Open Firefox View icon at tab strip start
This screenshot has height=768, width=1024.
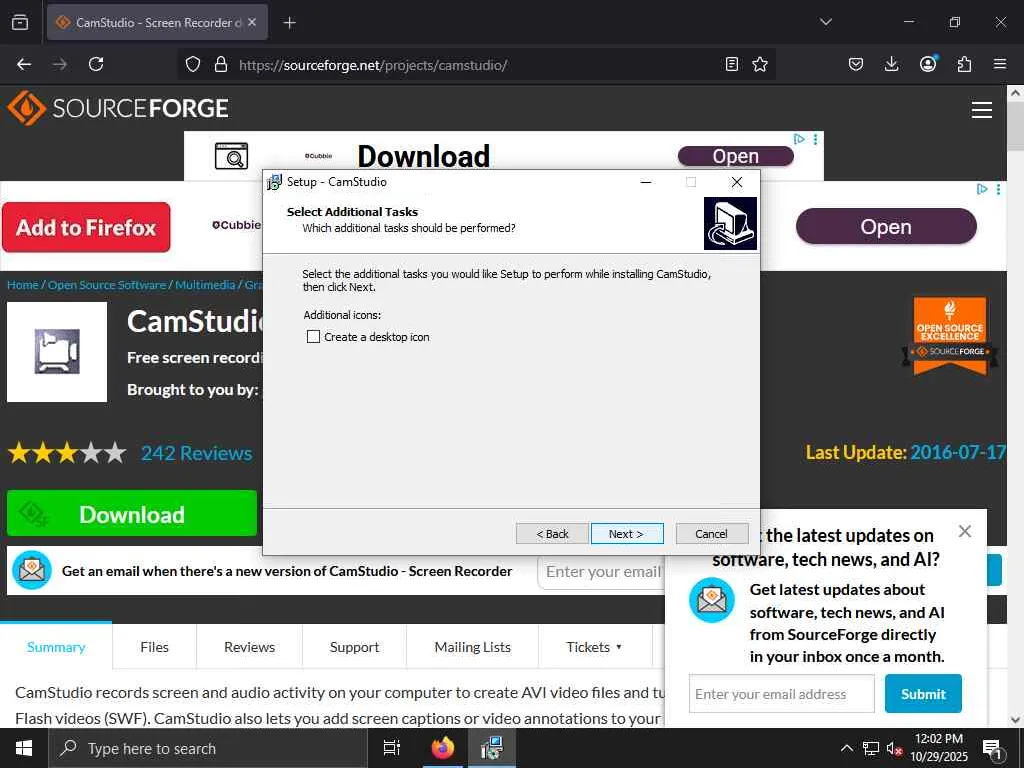20,22
